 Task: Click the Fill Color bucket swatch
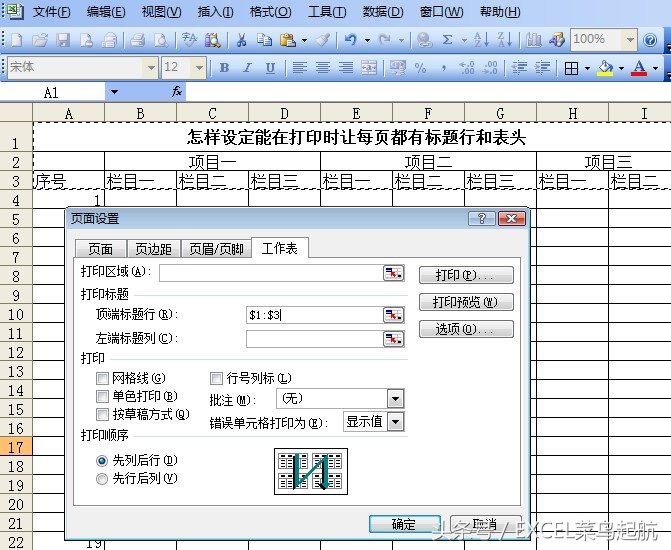605,68
